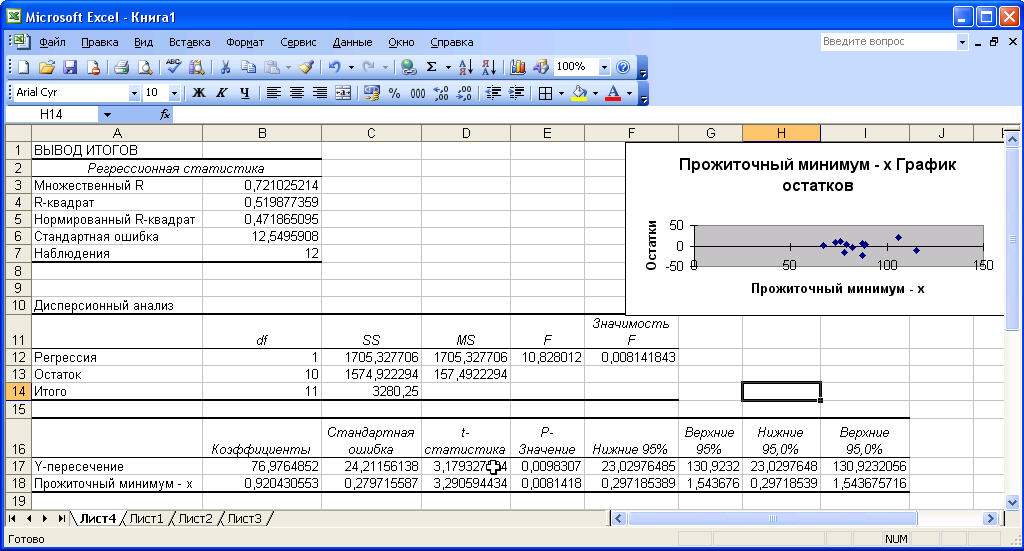Open the fill color dropdown arrow
Screen dimensions: 1024x551
tap(595, 93)
